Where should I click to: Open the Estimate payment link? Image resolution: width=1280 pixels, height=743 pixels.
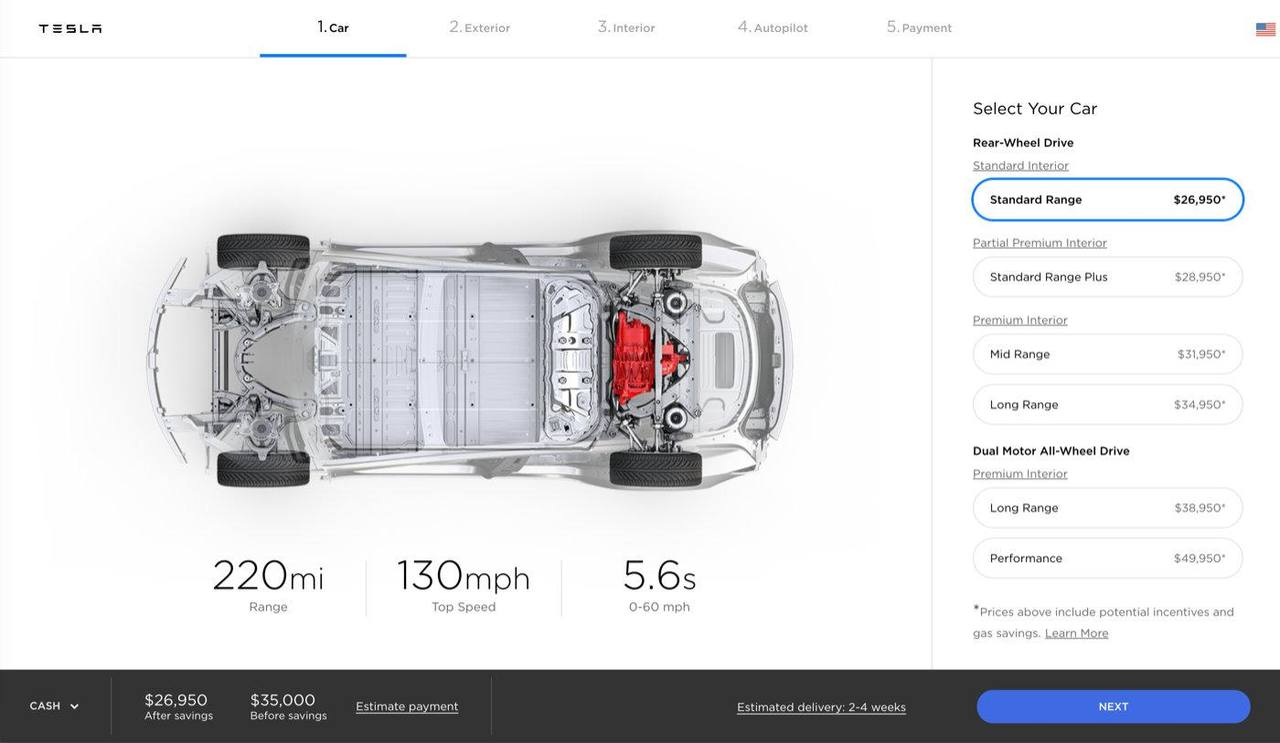(407, 707)
